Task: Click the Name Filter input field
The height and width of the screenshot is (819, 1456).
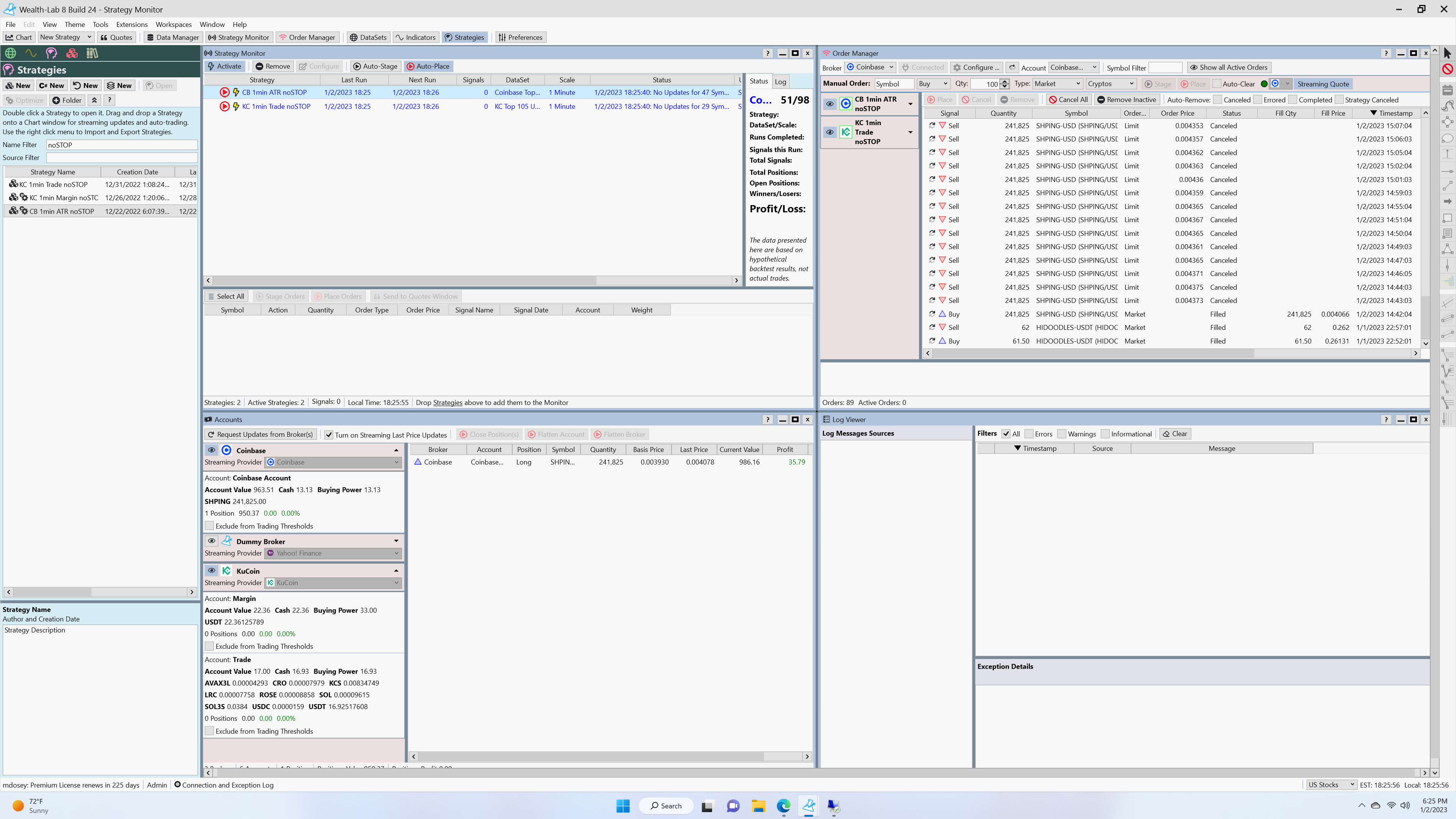Action: click(121, 145)
